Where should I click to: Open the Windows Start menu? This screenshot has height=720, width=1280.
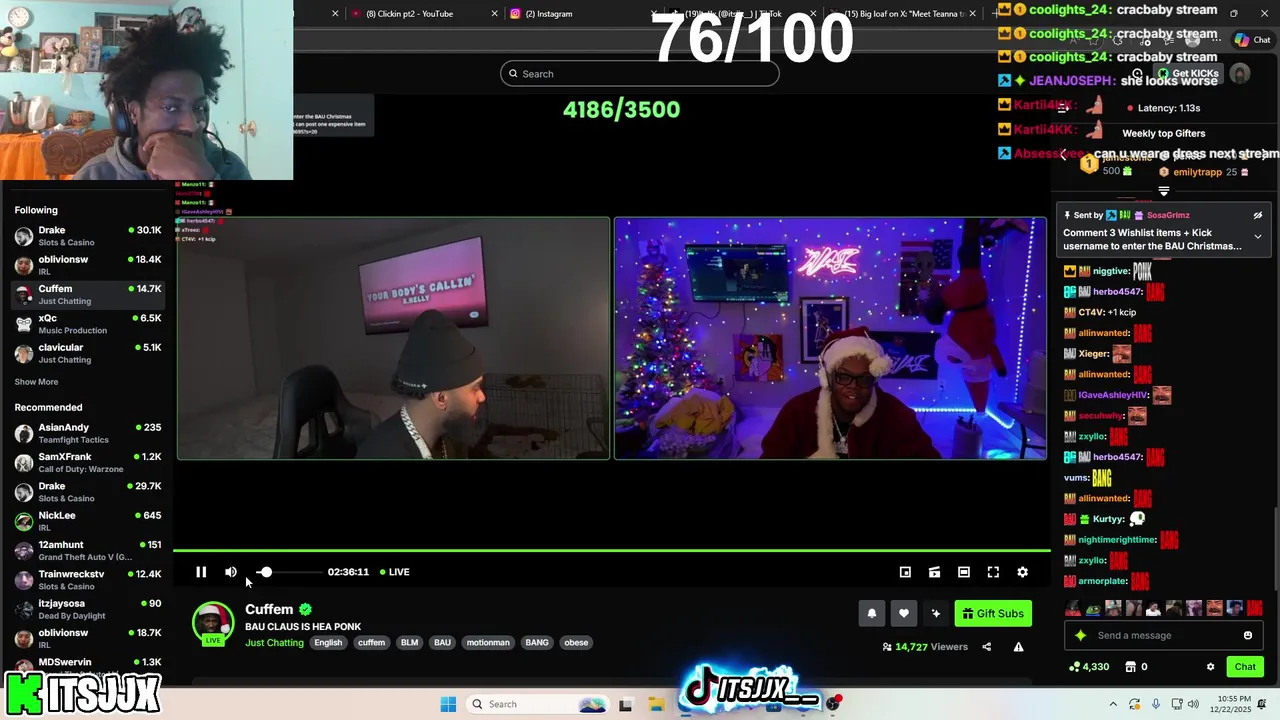click(448, 704)
